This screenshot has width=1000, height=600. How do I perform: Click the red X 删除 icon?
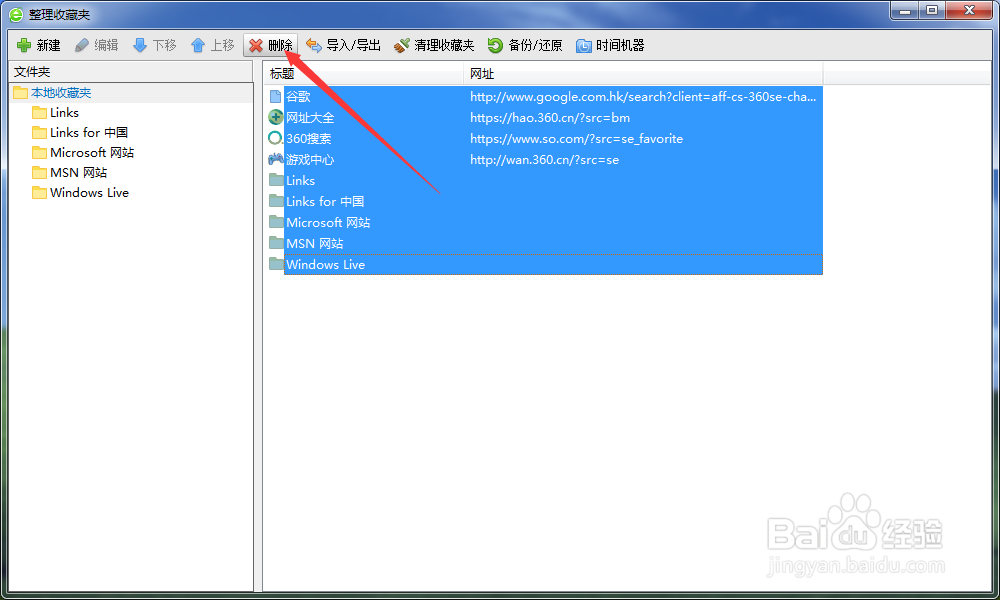point(256,45)
